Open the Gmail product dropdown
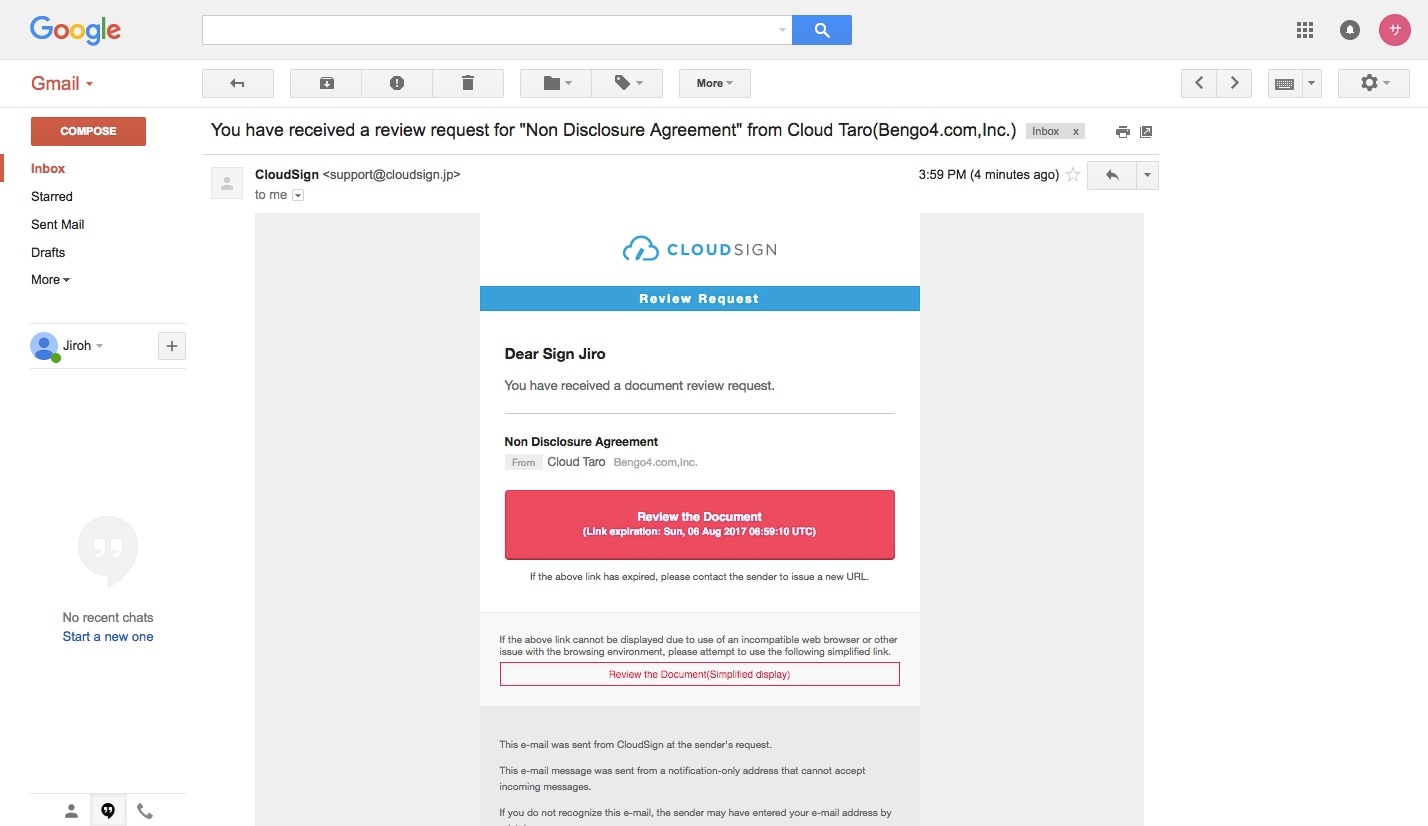Screen dimensions: 1428x826 [62, 84]
